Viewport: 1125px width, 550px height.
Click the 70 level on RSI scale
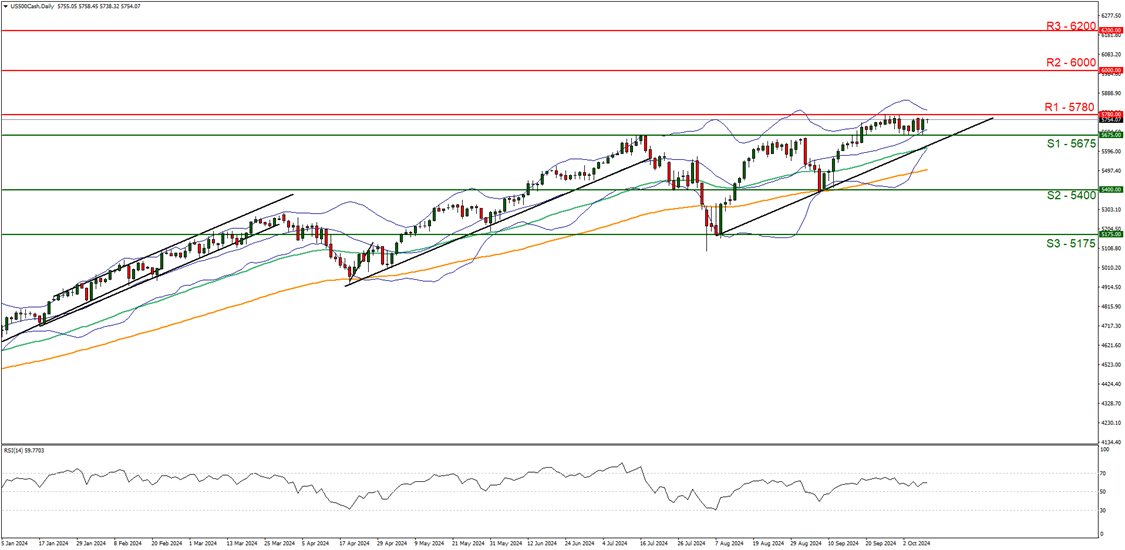(1105, 472)
